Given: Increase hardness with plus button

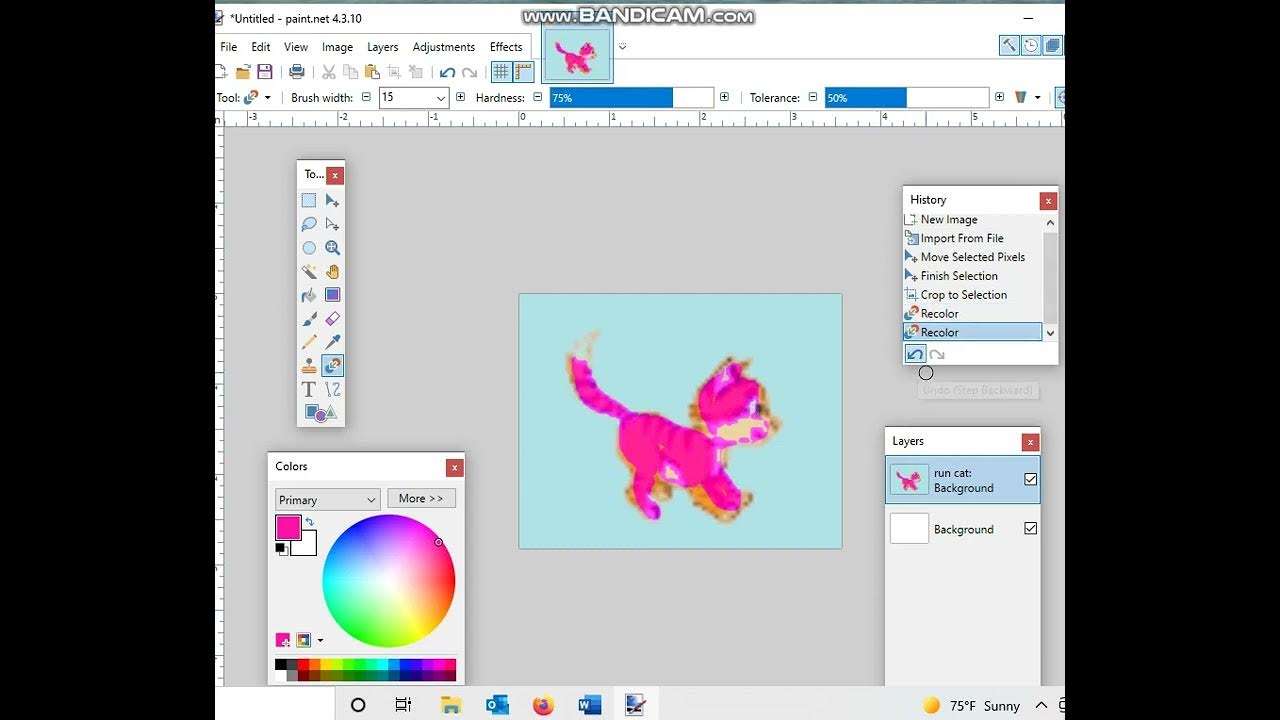Looking at the screenshot, I should [724, 97].
